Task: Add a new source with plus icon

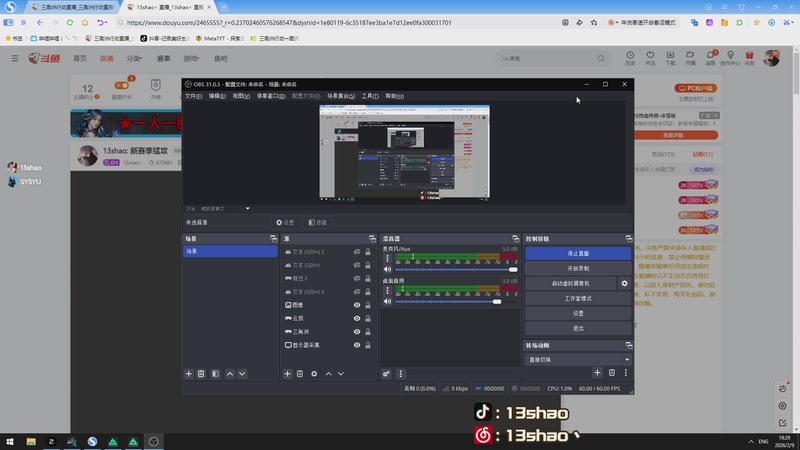Action: coord(287,374)
